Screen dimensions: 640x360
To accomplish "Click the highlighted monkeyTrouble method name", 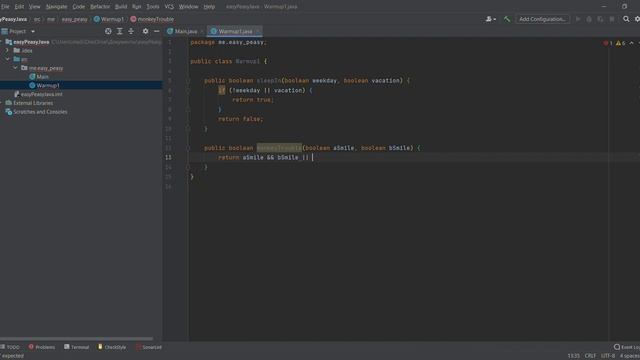I will [279, 148].
